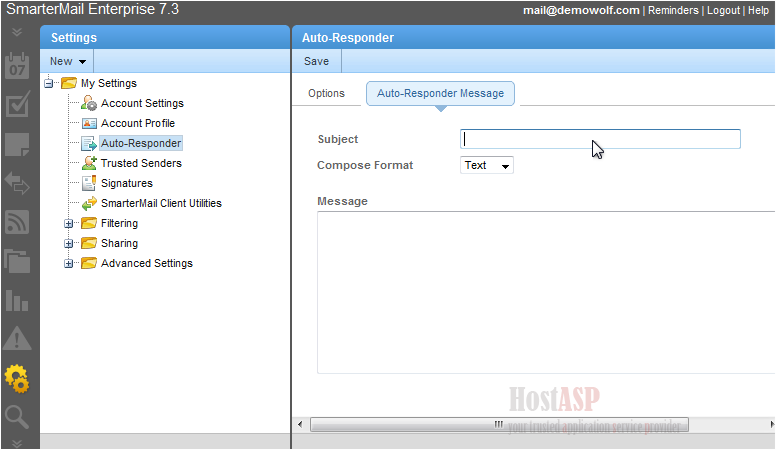Open the warning triangle icon in the sidebar
The height and width of the screenshot is (450, 776).
tap(17, 339)
